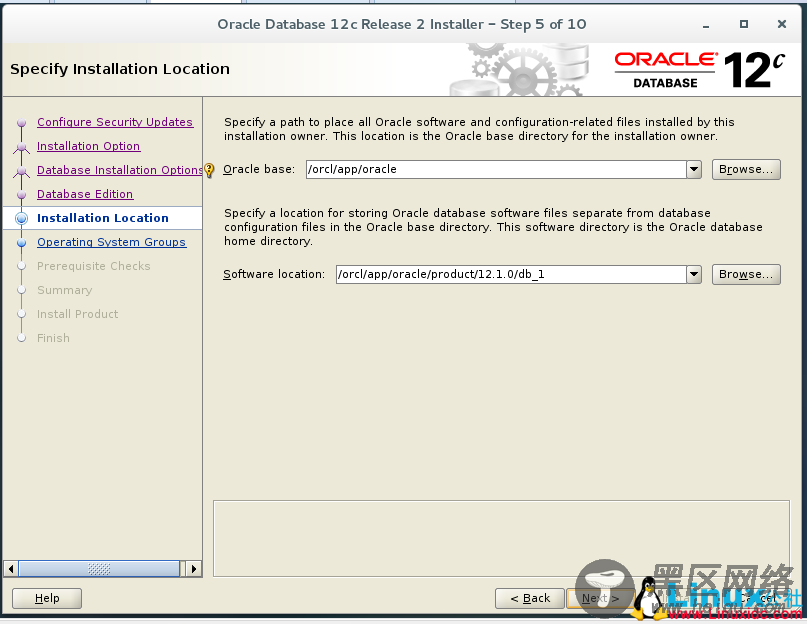807x624 pixels.
Task: Browse for Software location directory
Action: 746,274
